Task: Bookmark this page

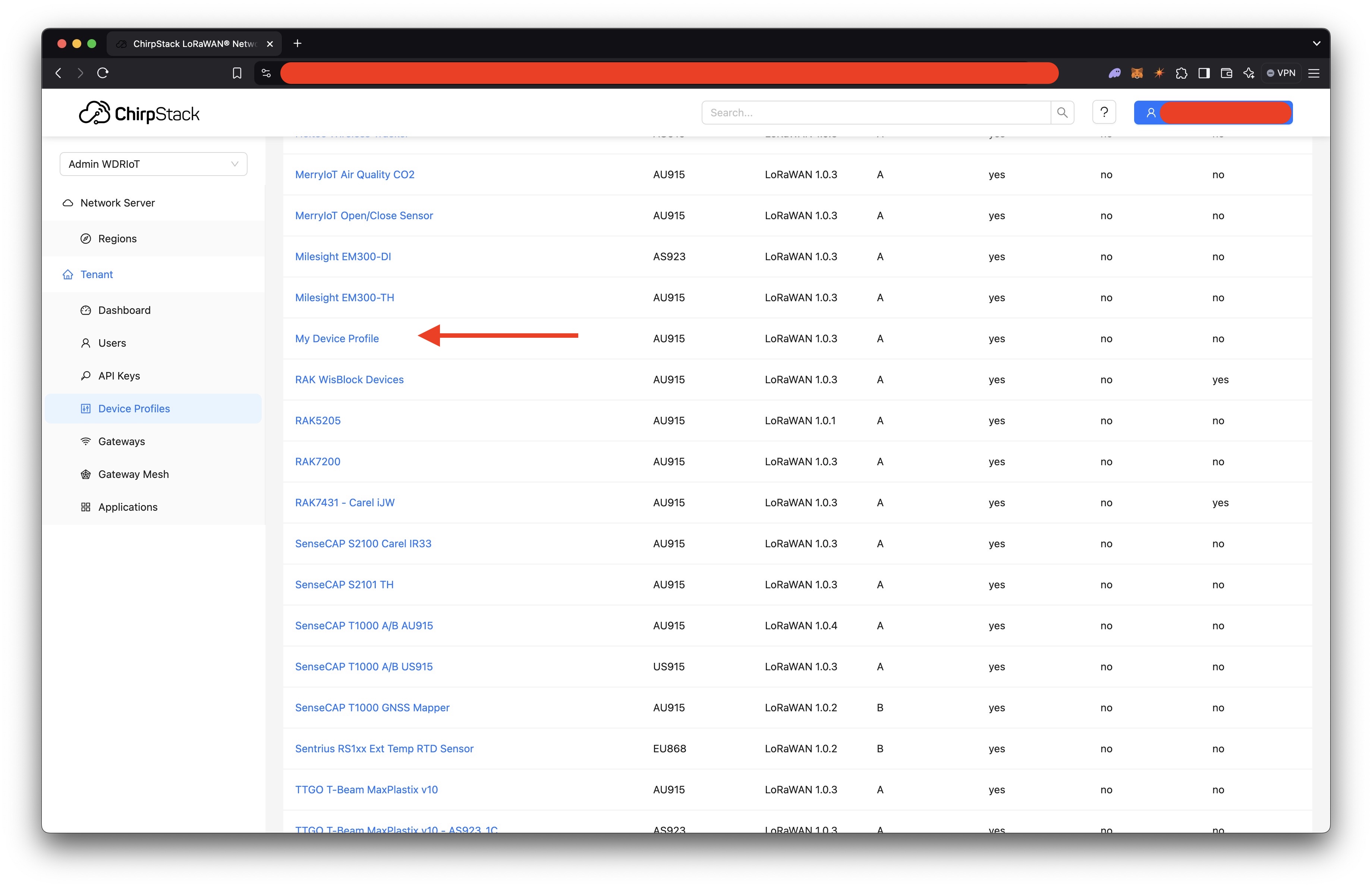Action: tap(237, 73)
